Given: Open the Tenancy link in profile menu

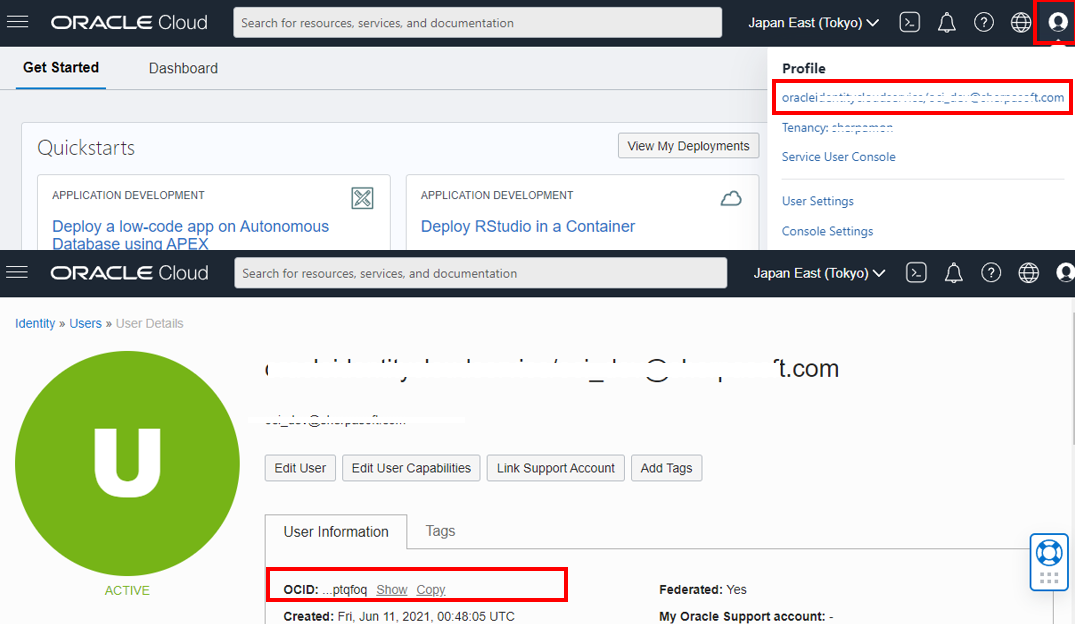Looking at the screenshot, I should click(x=837, y=128).
